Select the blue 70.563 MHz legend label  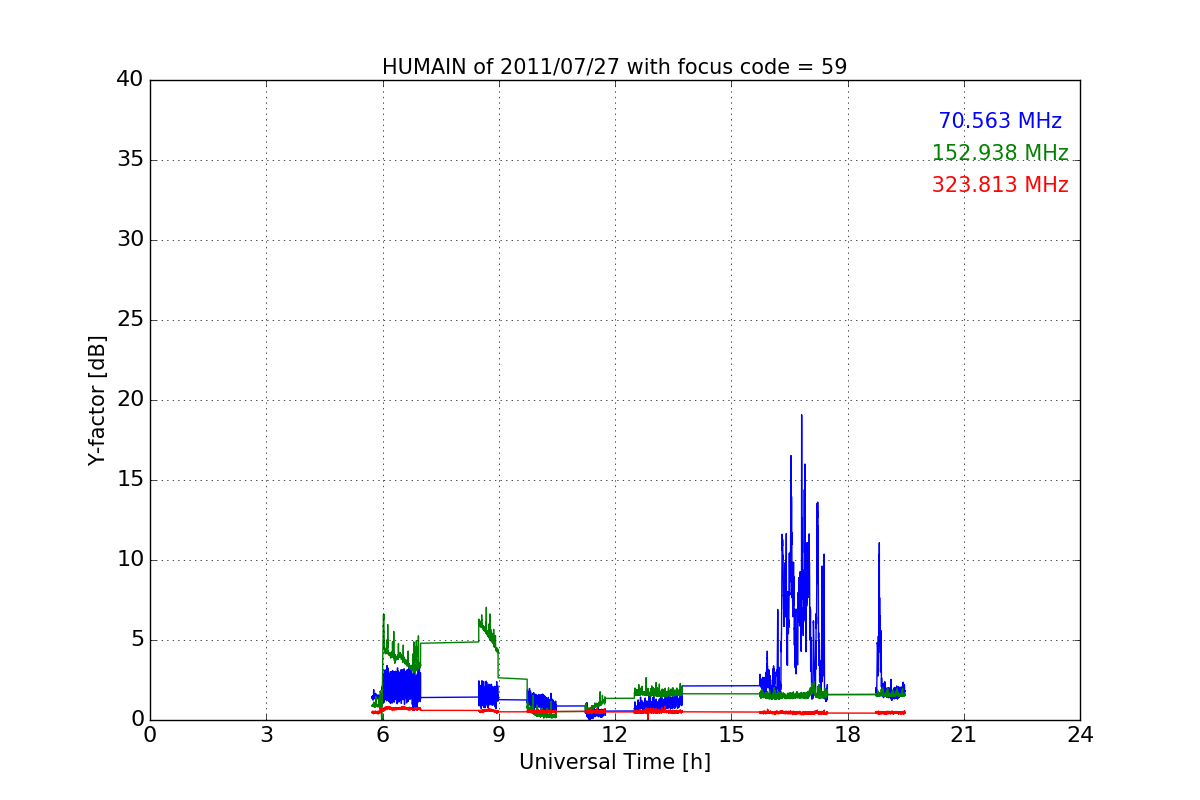click(x=1000, y=121)
